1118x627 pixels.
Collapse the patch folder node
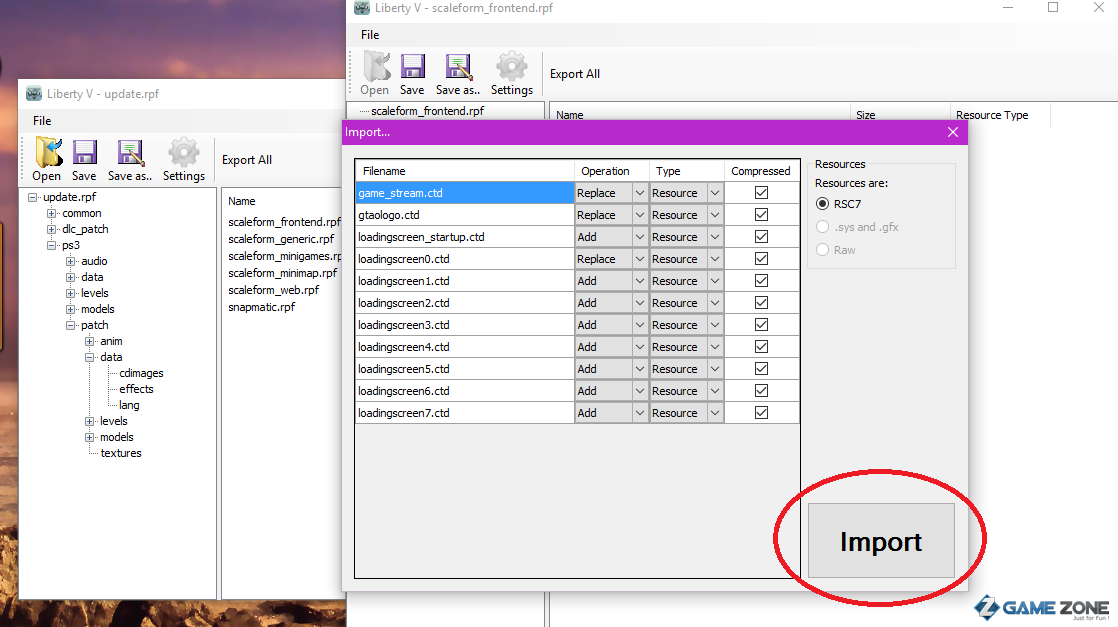(71, 325)
